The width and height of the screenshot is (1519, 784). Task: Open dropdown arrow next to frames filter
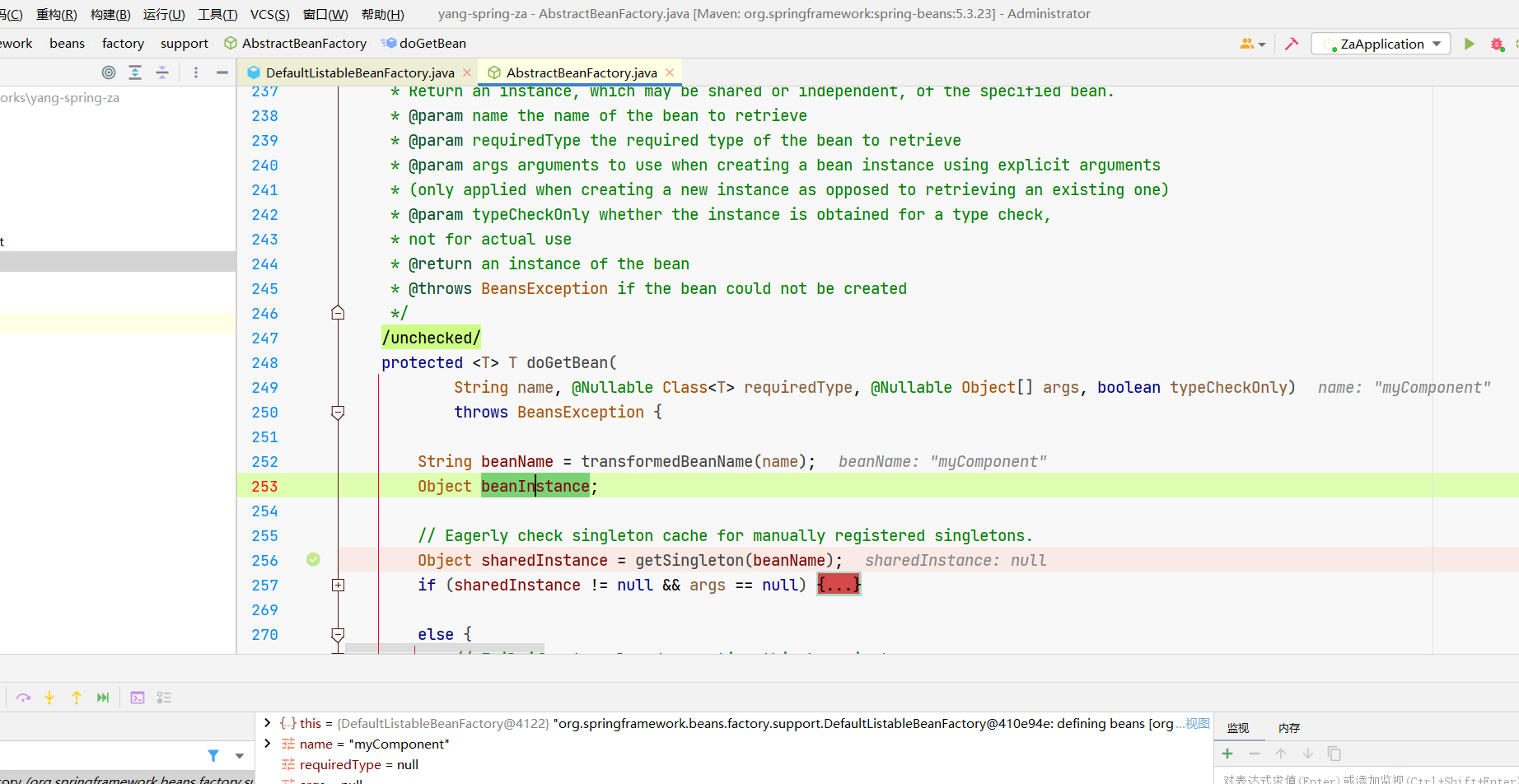click(x=240, y=756)
